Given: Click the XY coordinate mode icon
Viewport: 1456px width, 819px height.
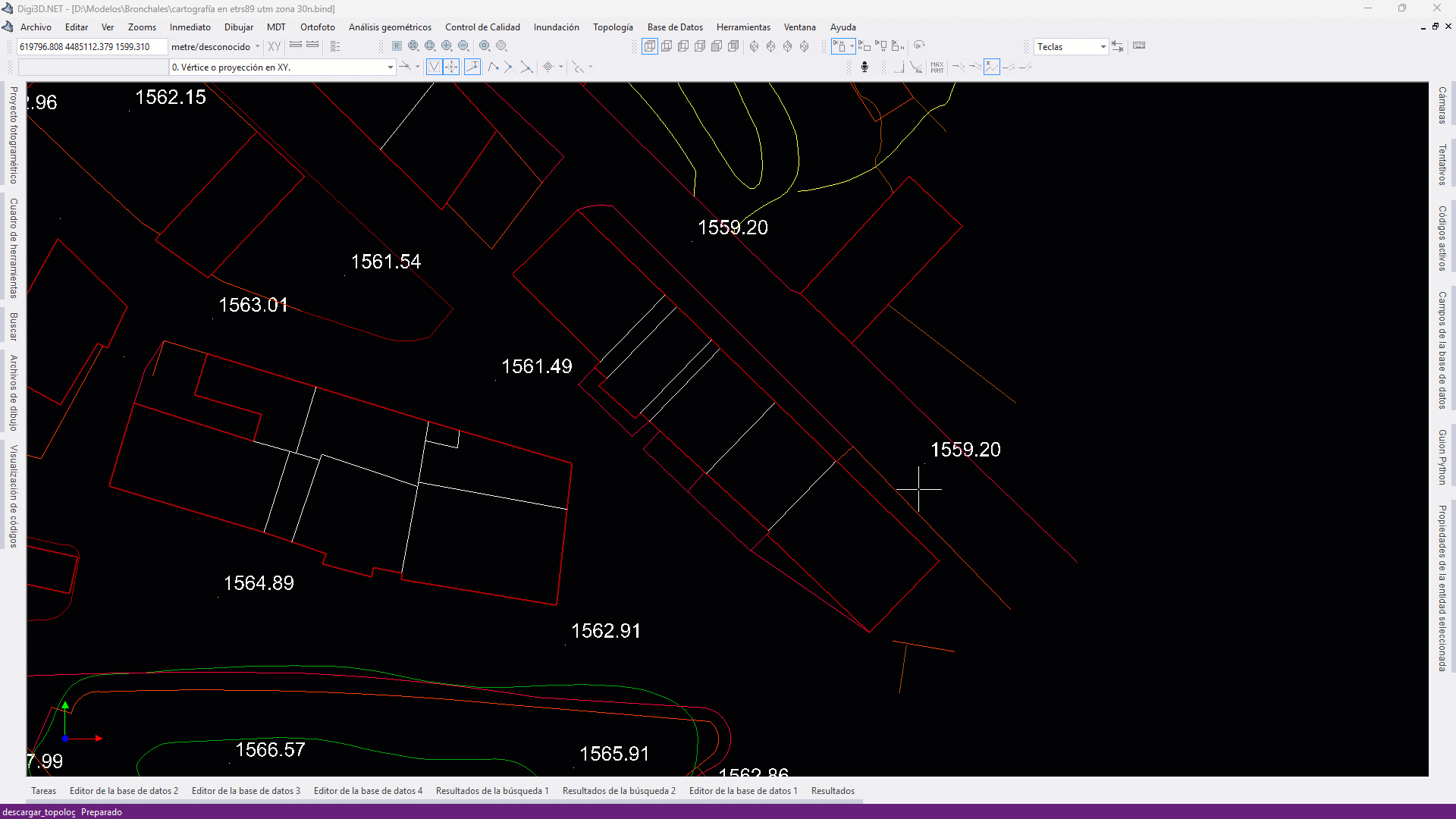Looking at the screenshot, I should [275, 46].
